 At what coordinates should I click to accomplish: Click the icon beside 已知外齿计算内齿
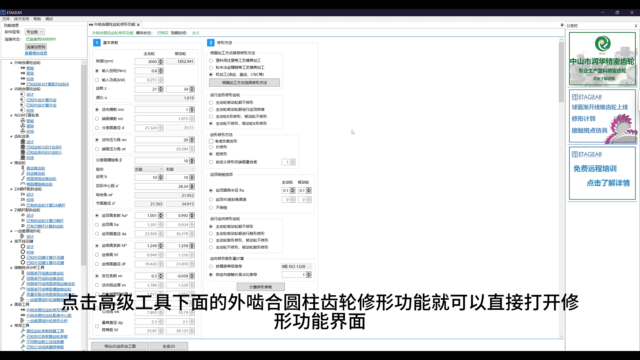click(23, 100)
